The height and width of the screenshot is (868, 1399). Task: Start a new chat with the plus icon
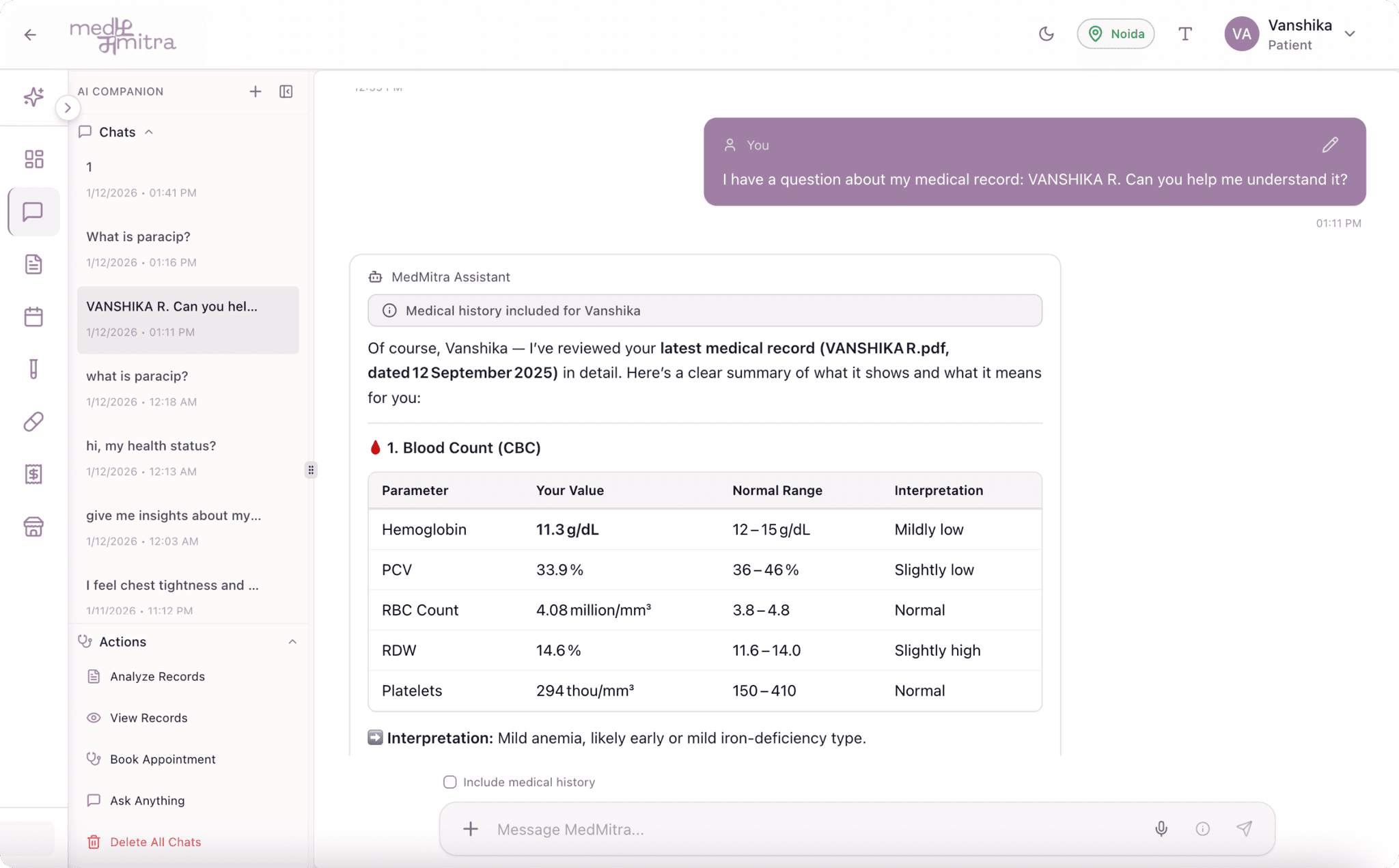click(x=255, y=92)
